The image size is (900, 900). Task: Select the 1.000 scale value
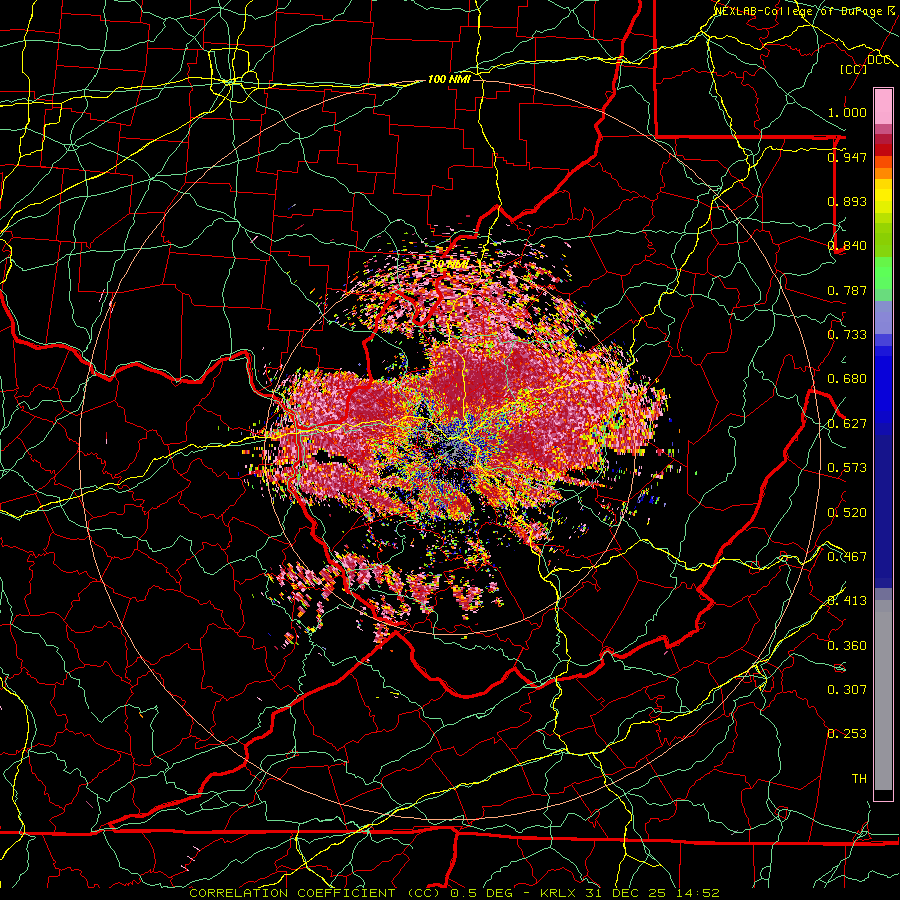(847, 112)
